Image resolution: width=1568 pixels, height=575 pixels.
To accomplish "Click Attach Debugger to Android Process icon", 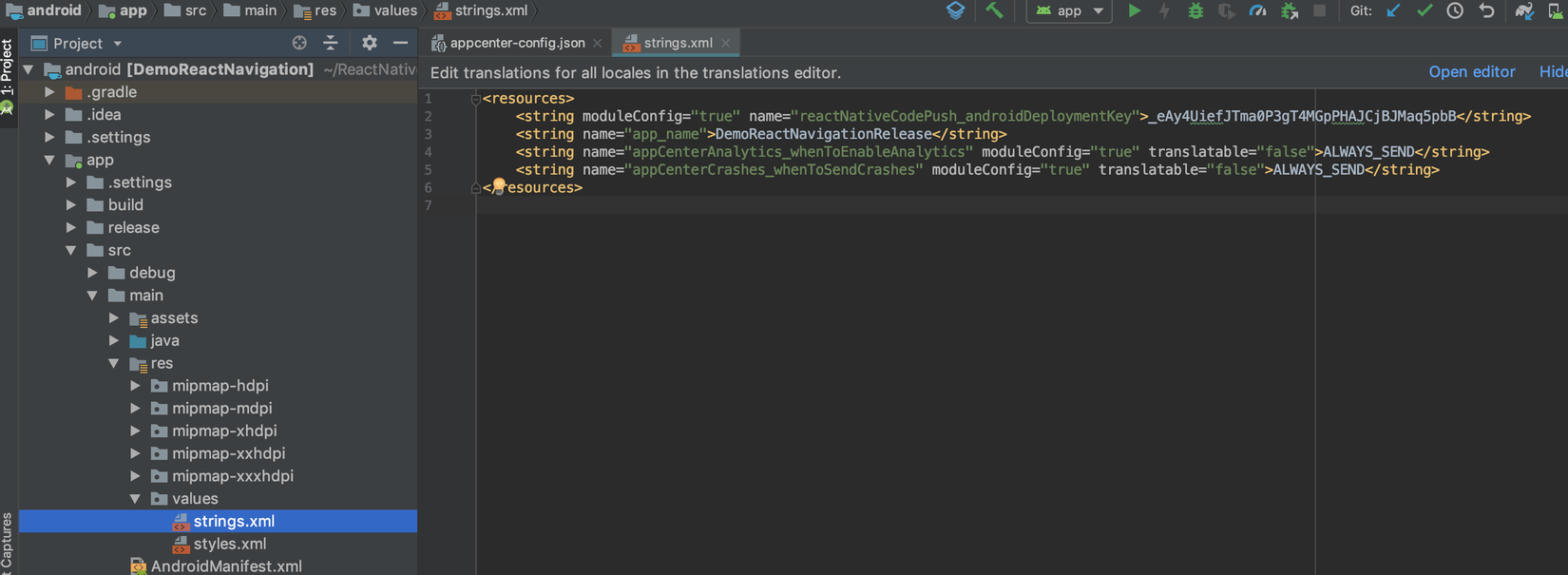I will coord(1289,11).
